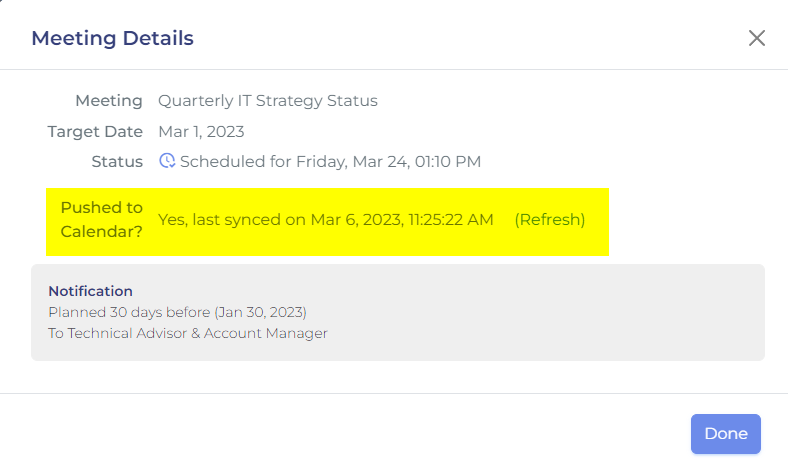788x465 pixels.
Task: Click the Meeting field label
Action: point(109,101)
